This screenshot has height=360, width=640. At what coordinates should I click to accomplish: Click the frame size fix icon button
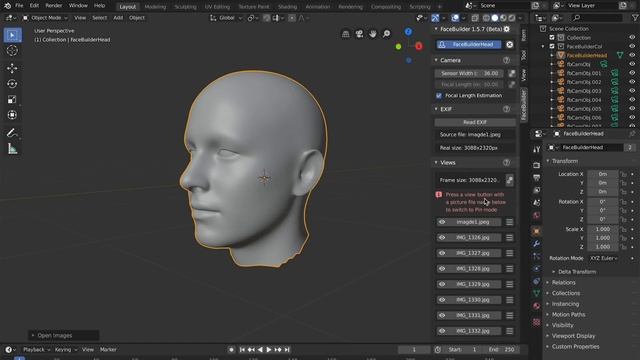pyautogui.click(x=510, y=180)
